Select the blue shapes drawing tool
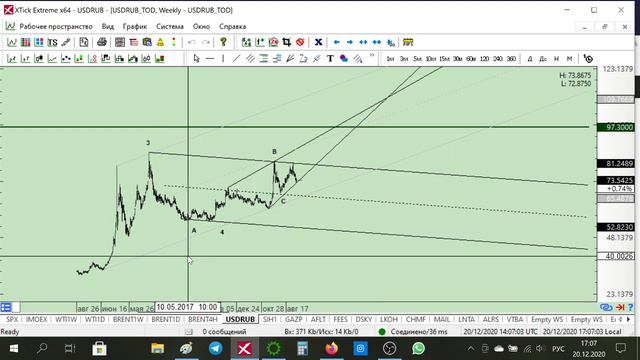The image size is (640, 360). (x=344, y=59)
